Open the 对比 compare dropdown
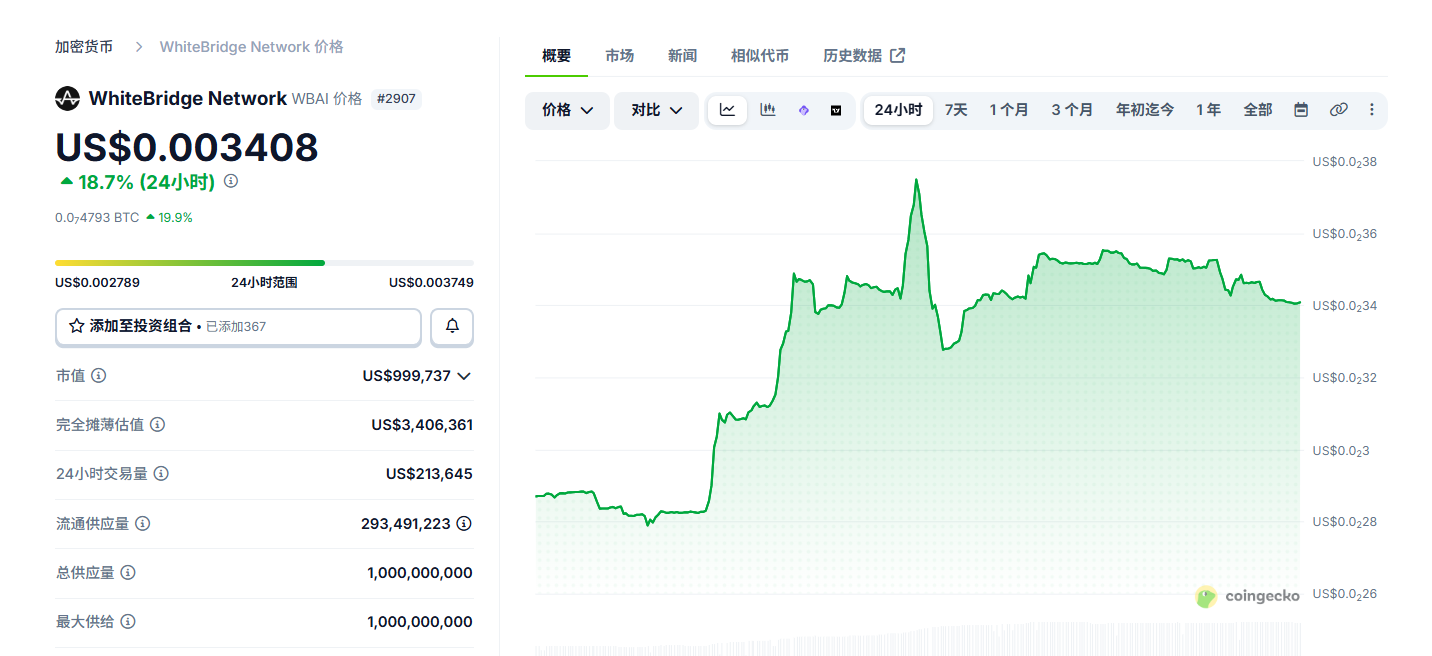The width and height of the screenshot is (1432, 656). coord(656,110)
